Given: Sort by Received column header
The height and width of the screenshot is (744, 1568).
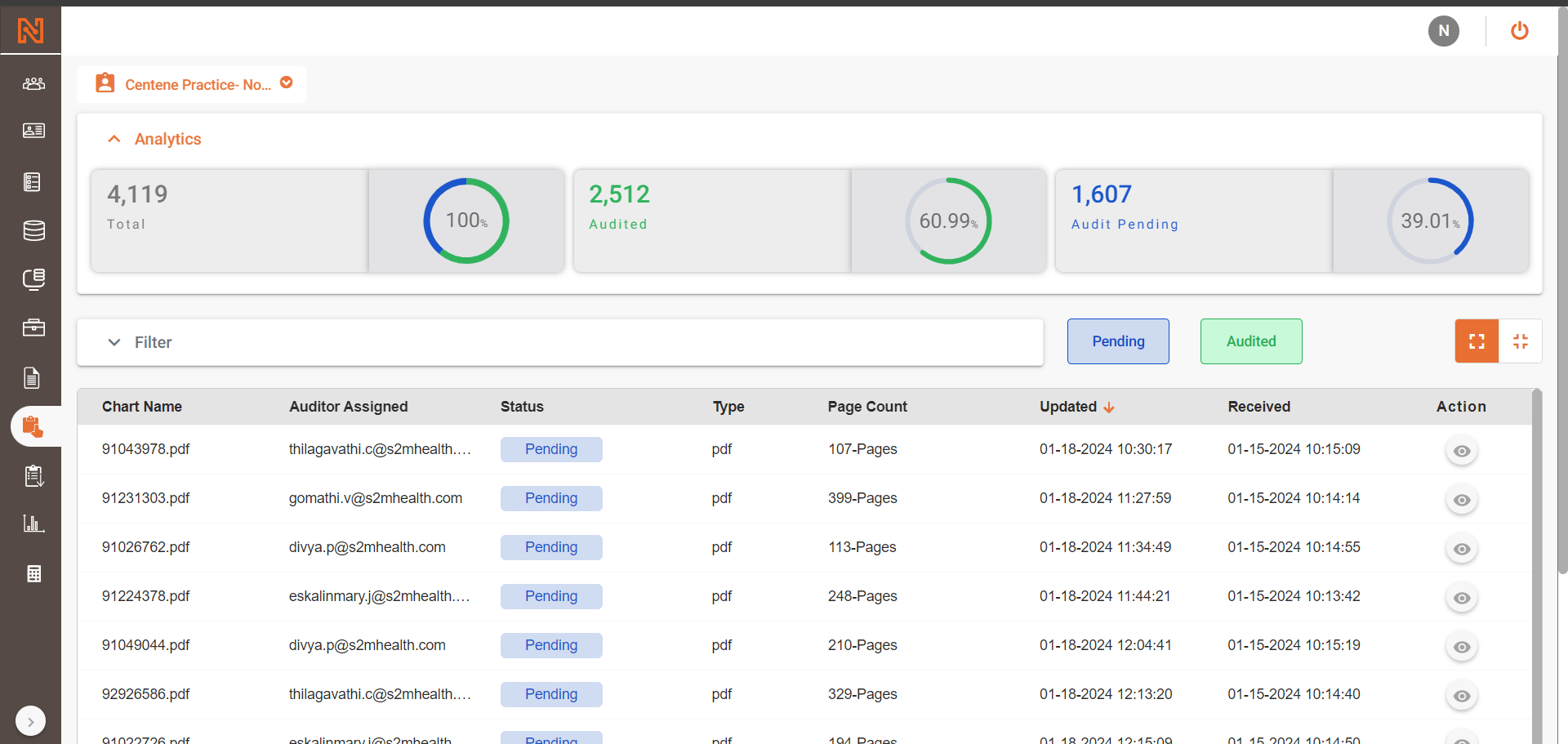Looking at the screenshot, I should pos(1259,407).
